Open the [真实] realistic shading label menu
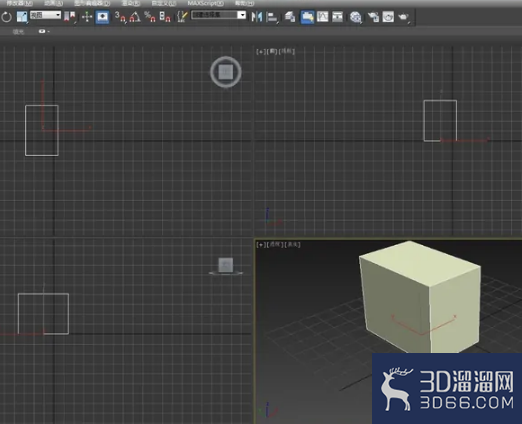 (292, 244)
